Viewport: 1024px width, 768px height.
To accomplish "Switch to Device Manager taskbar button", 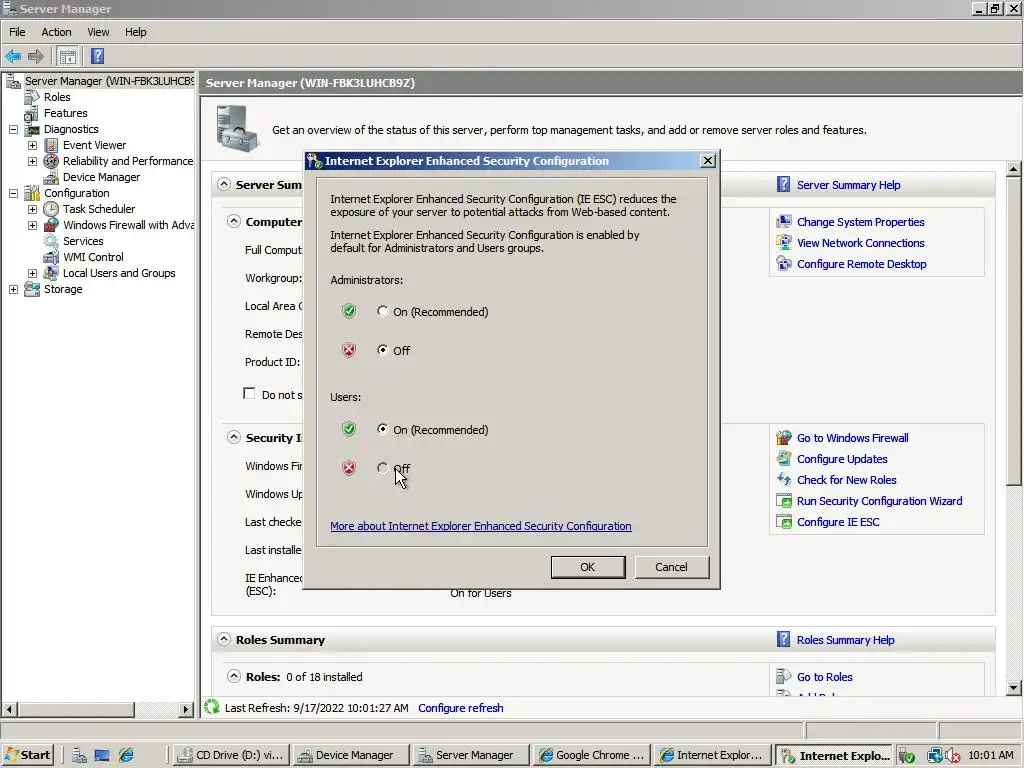I will (350, 756).
